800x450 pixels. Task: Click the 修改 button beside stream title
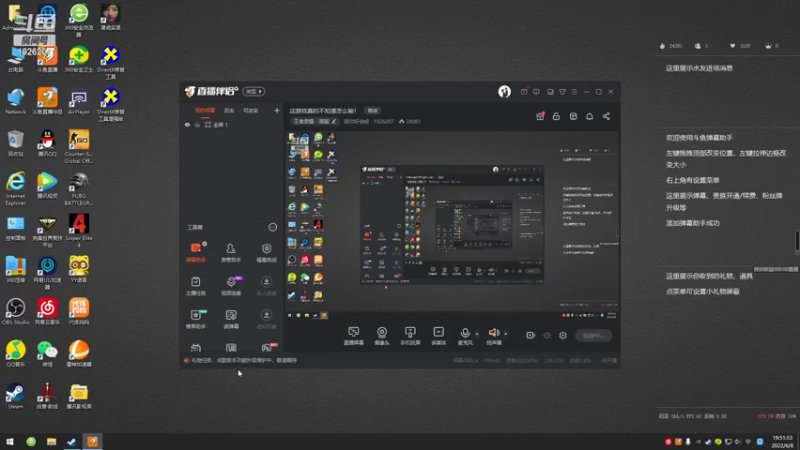[x=373, y=111]
